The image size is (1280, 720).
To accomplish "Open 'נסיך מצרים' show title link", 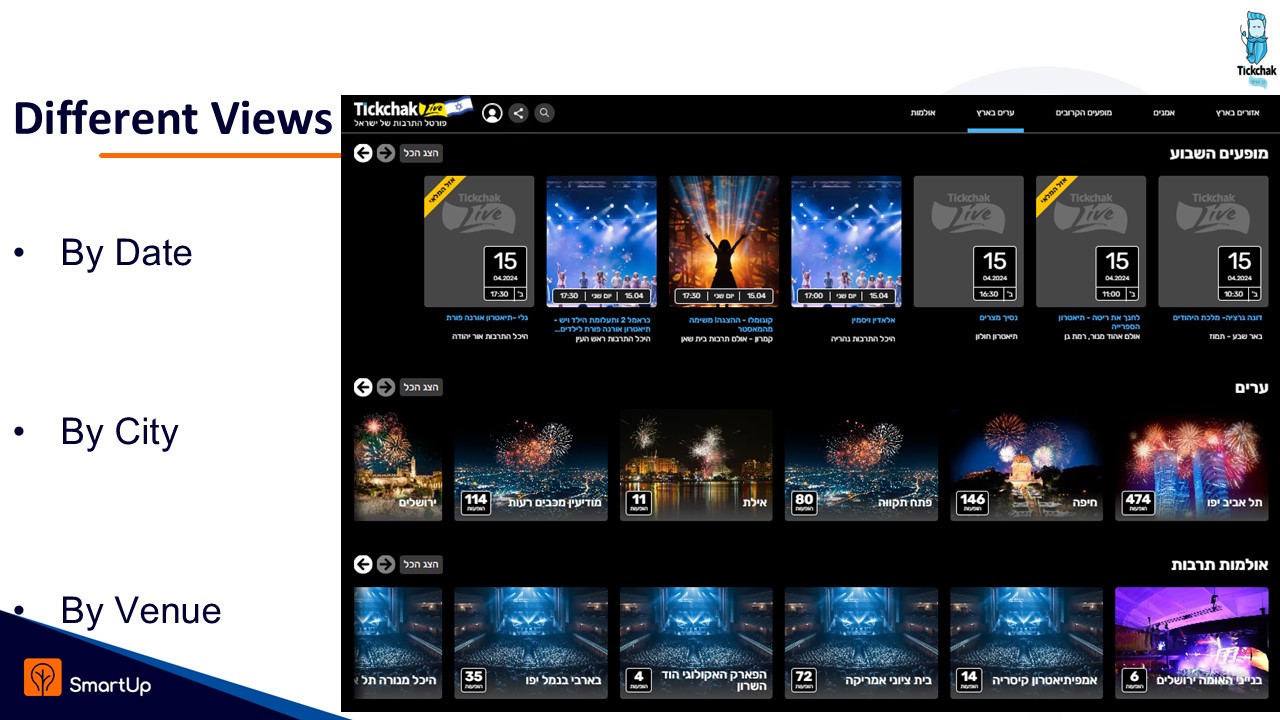I will [x=997, y=319].
